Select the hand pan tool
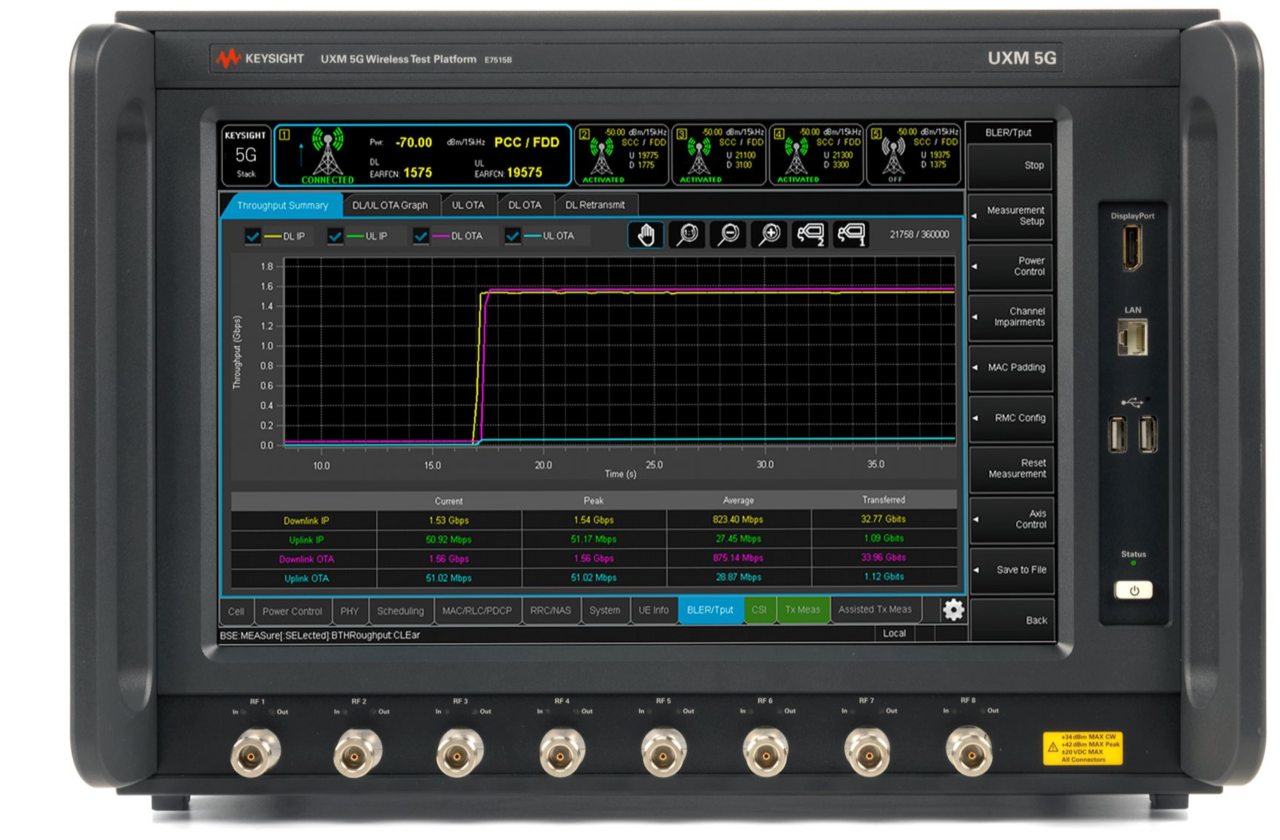The width and height of the screenshot is (1280, 840). tap(646, 235)
